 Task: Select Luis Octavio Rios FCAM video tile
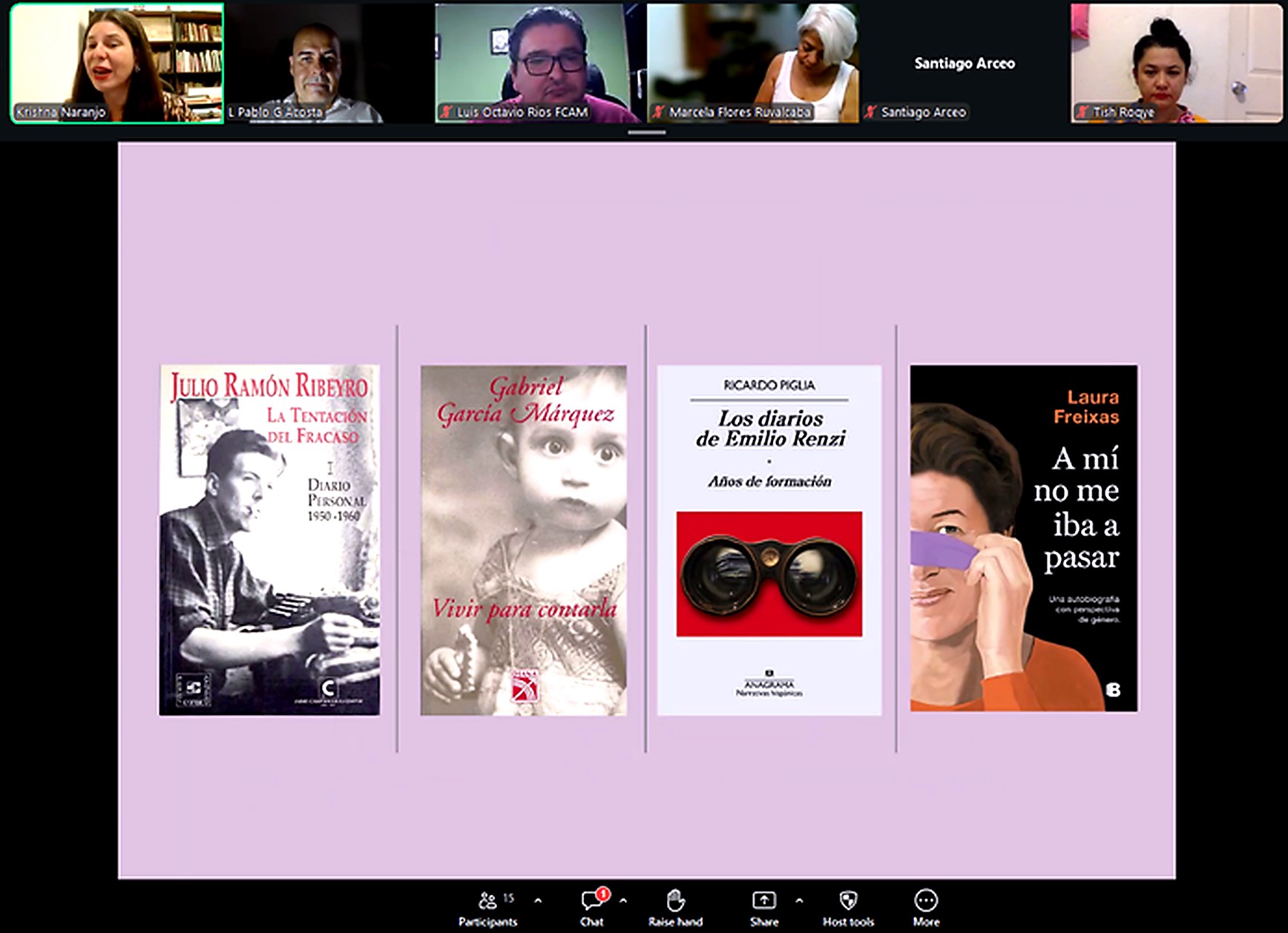click(x=541, y=63)
